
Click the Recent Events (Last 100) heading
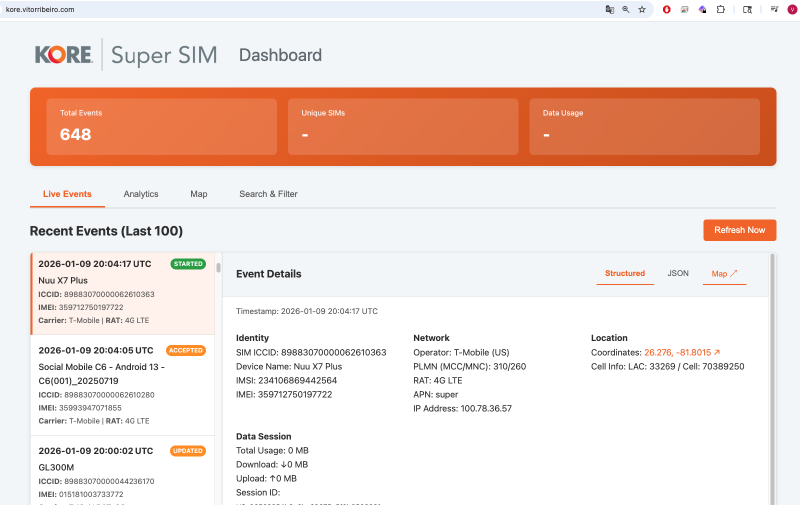click(x=106, y=231)
